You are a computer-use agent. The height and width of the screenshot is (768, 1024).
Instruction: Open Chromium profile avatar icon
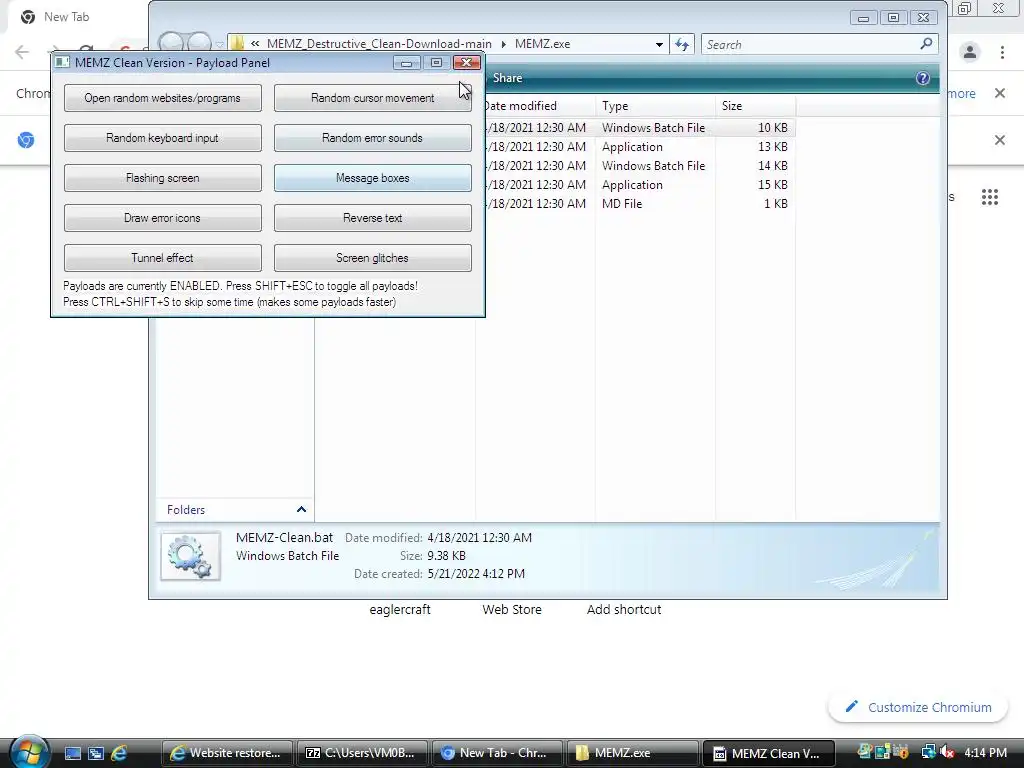(x=970, y=52)
